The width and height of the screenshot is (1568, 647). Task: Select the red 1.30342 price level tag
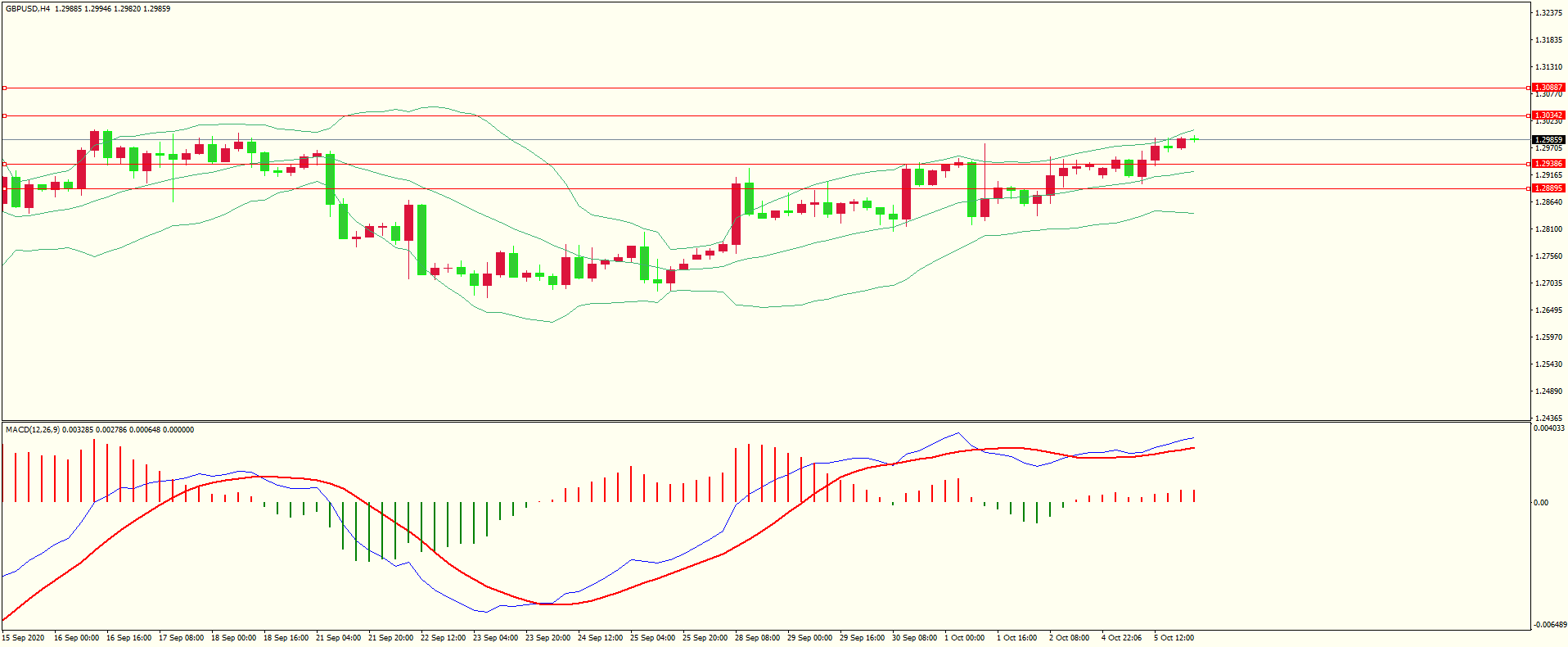click(1548, 115)
